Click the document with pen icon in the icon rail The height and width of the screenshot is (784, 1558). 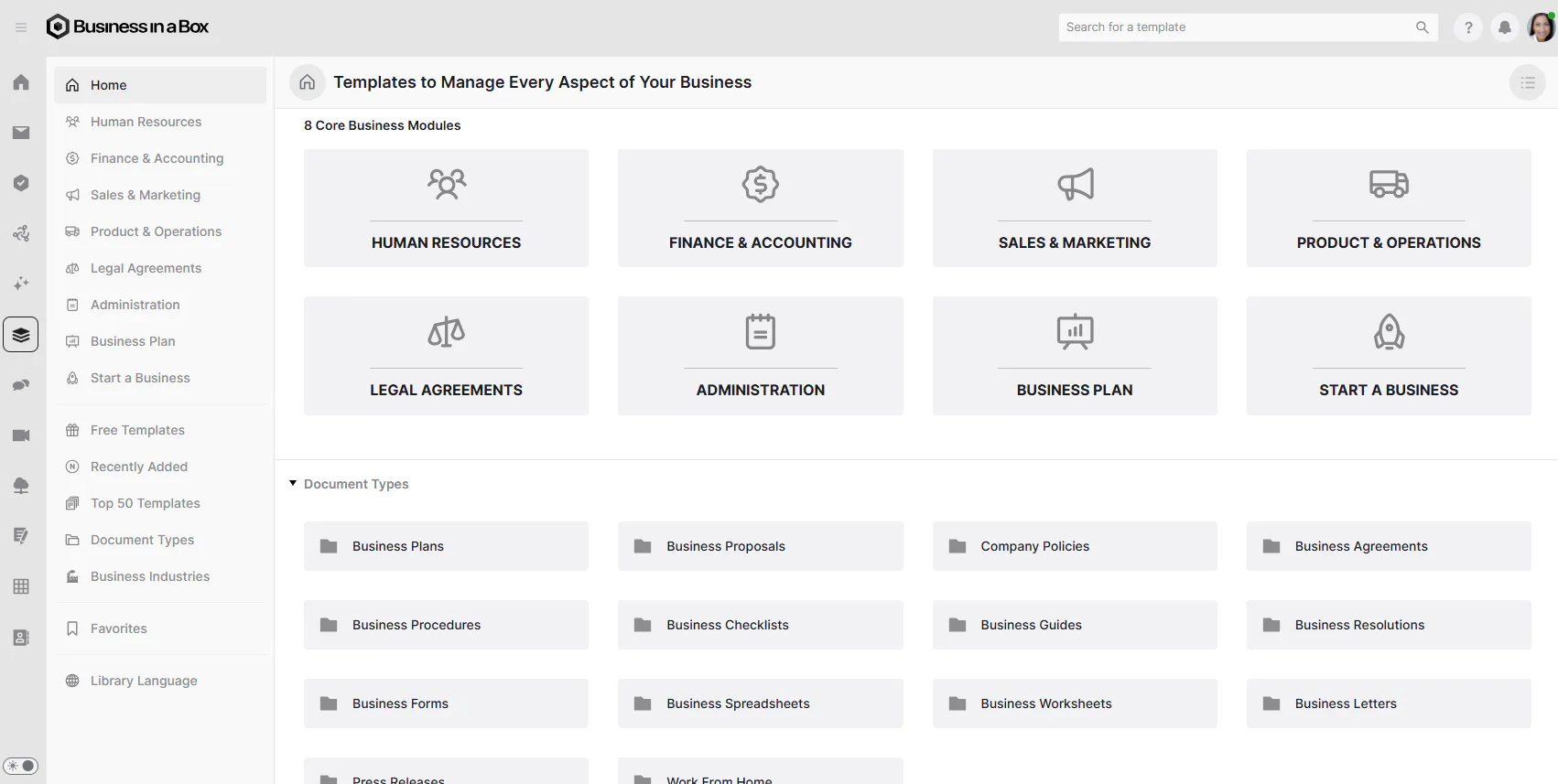(x=21, y=536)
